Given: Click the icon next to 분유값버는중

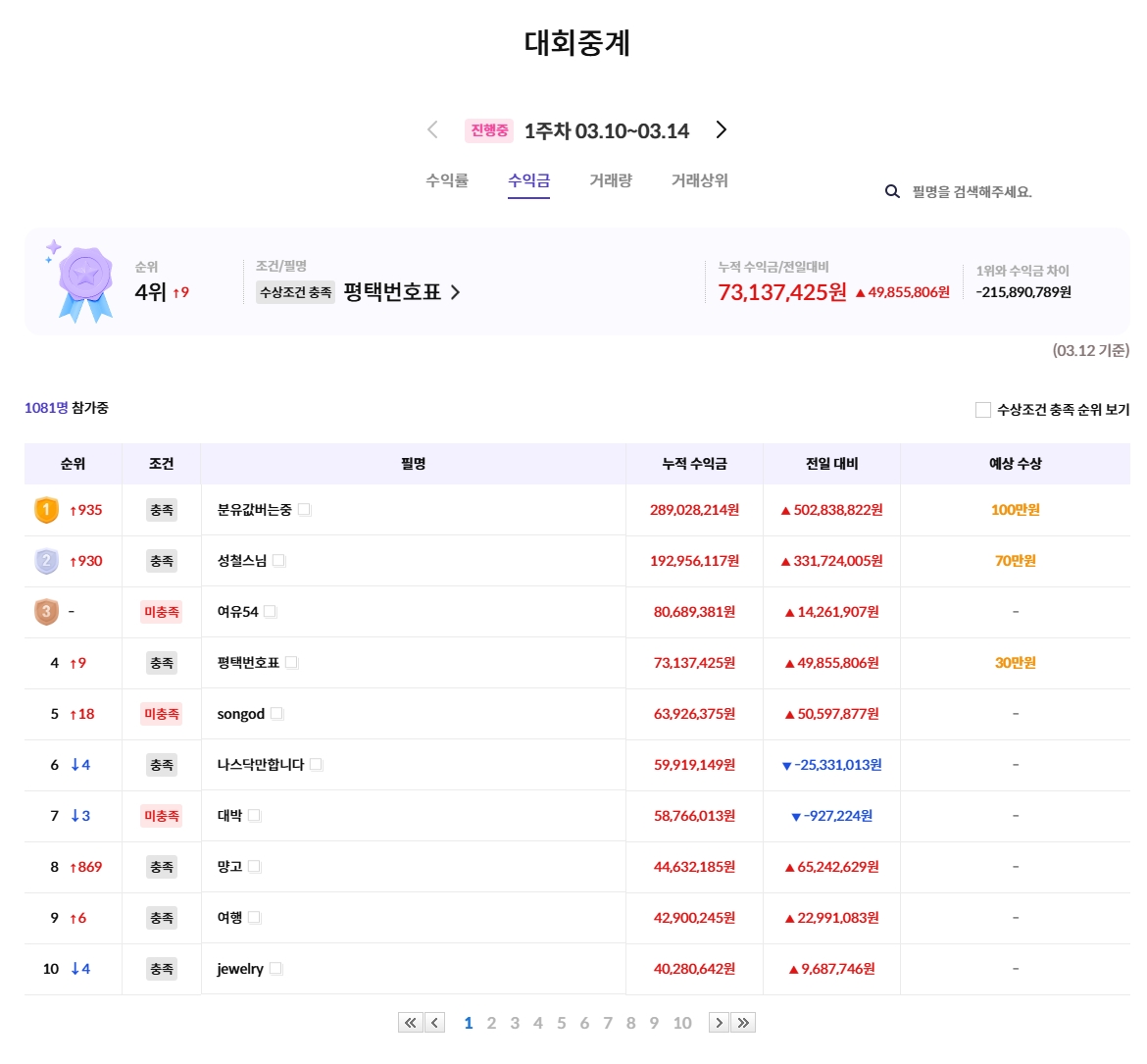Looking at the screenshot, I should click(304, 509).
